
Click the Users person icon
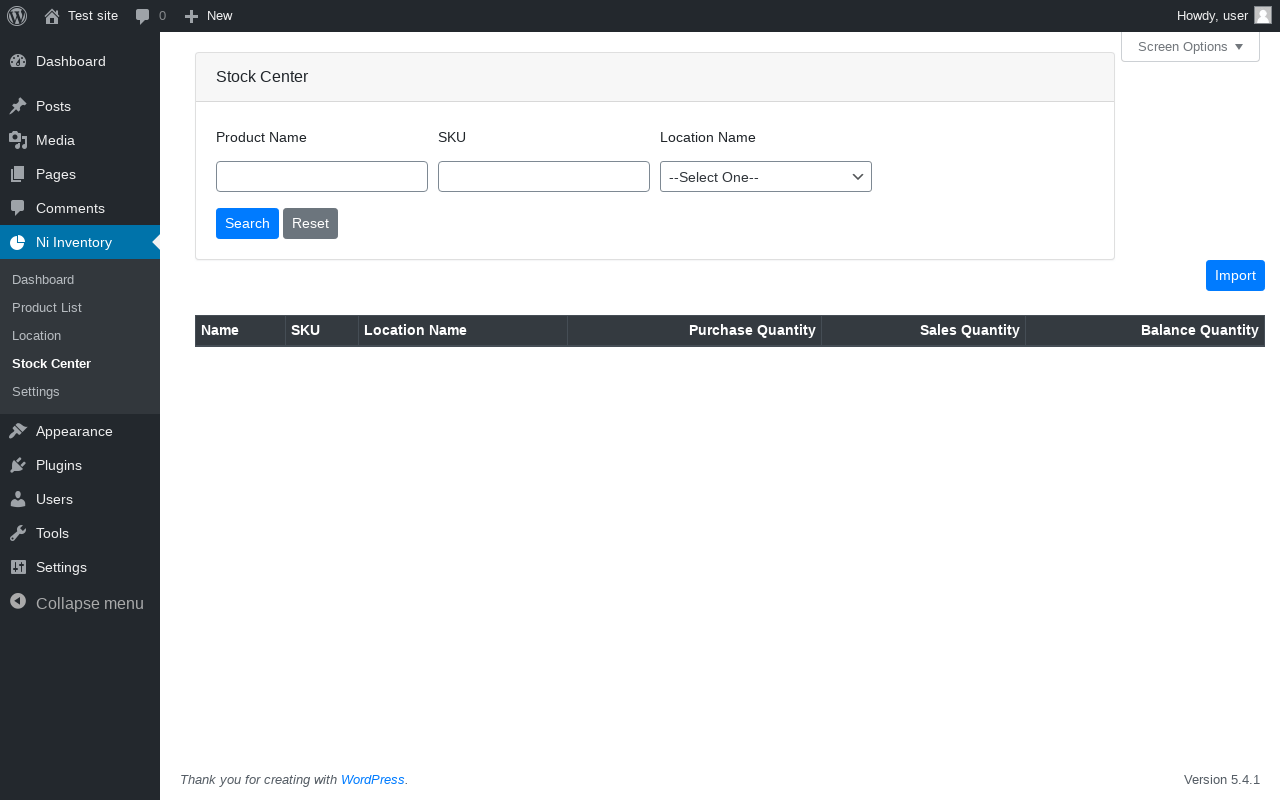pos(18,499)
